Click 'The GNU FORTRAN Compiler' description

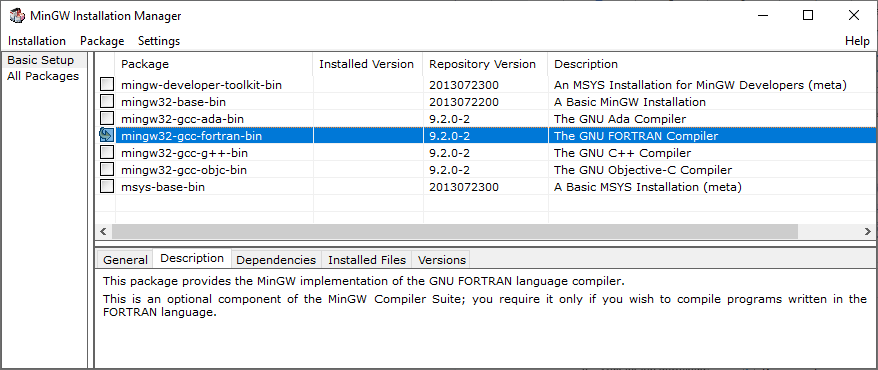(x=636, y=135)
